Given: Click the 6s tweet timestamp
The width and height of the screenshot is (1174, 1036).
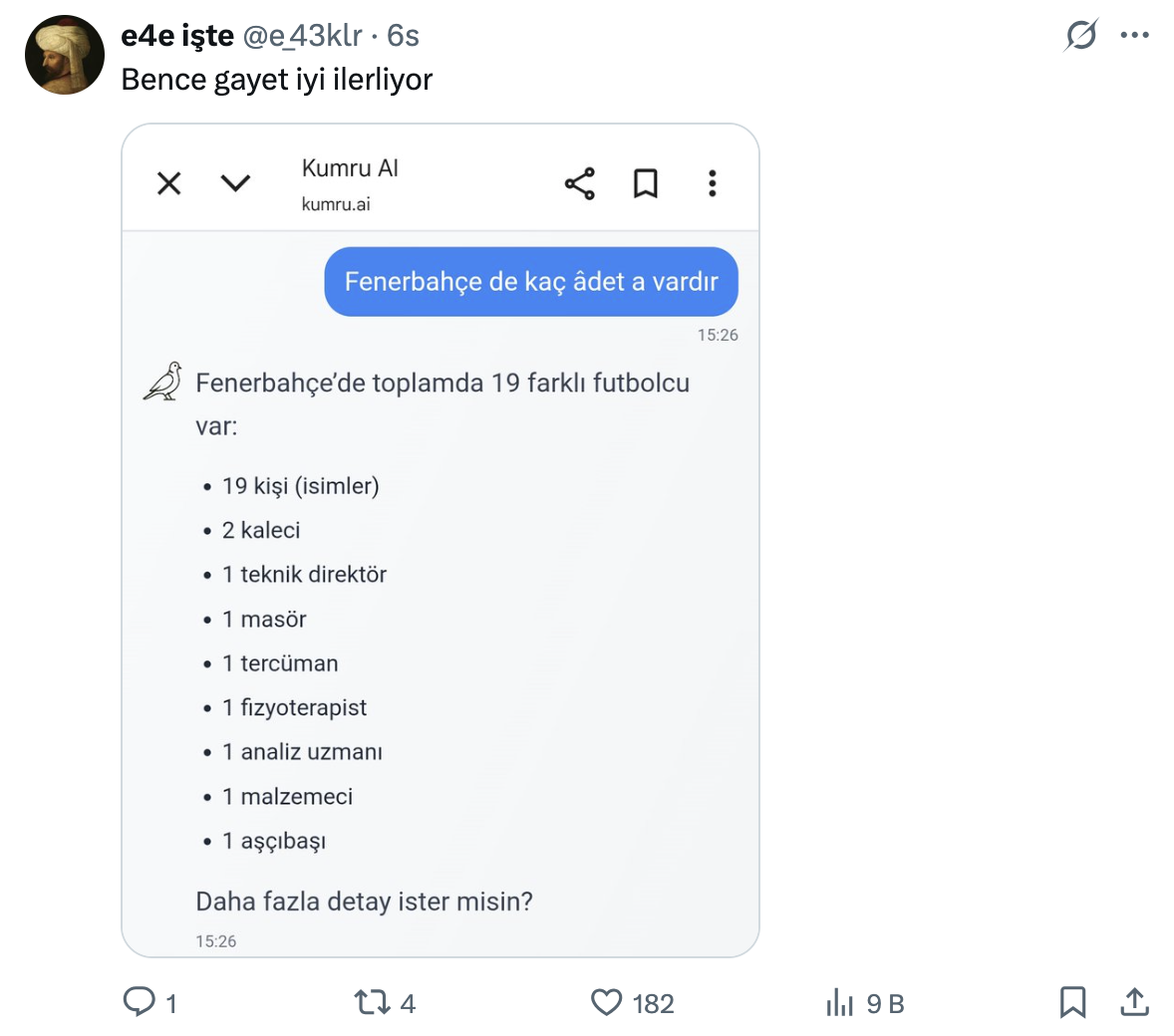Looking at the screenshot, I should (404, 36).
